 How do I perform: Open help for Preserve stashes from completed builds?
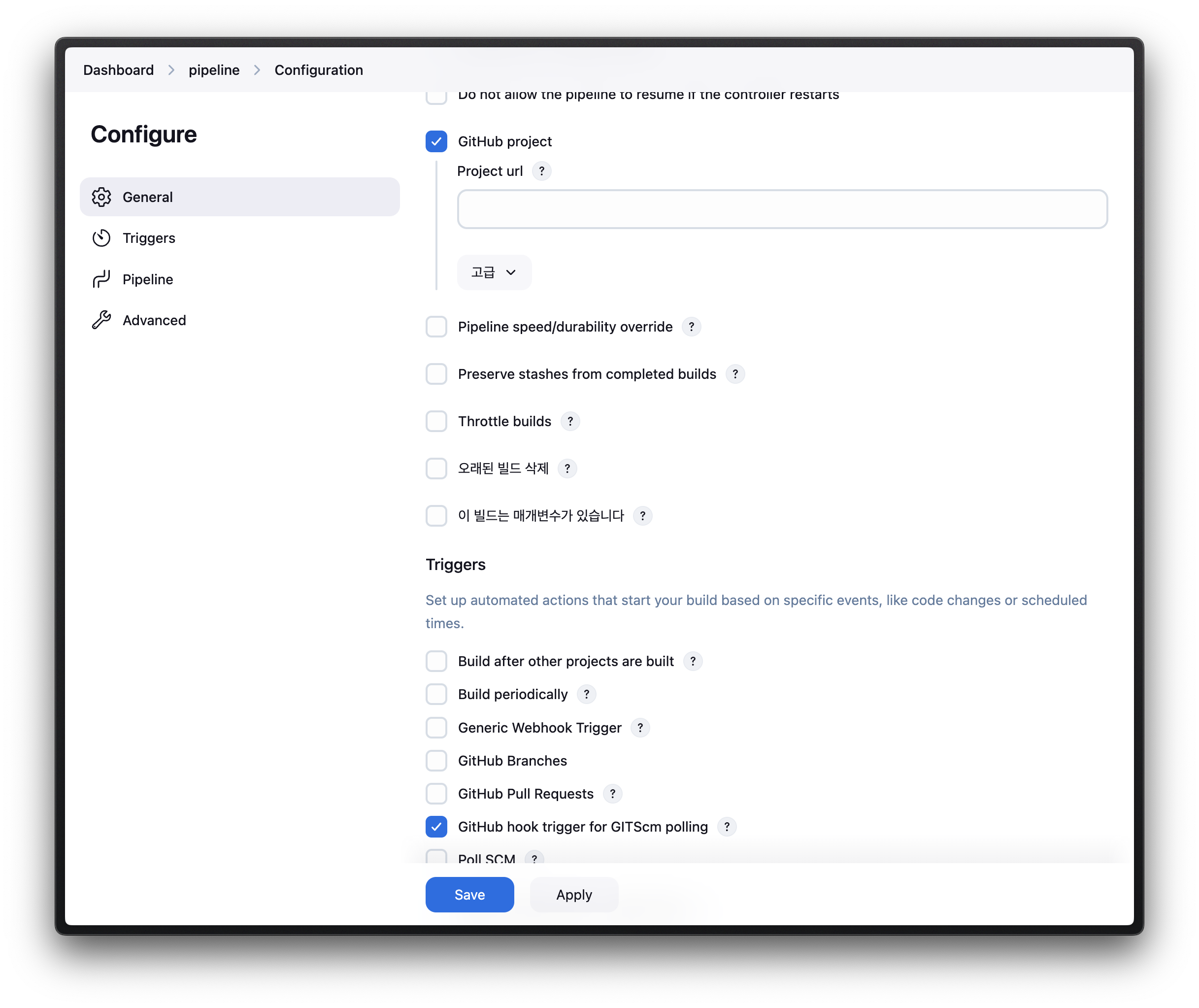(x=735, y=374)
